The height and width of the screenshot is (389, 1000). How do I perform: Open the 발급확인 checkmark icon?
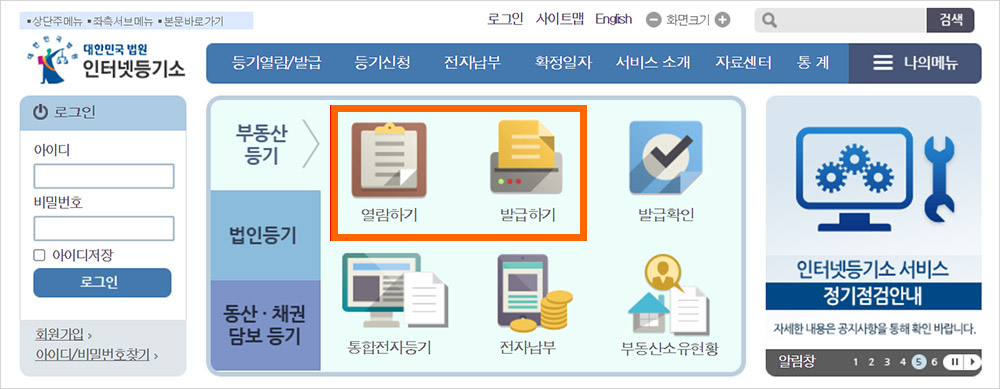(666, 158)
